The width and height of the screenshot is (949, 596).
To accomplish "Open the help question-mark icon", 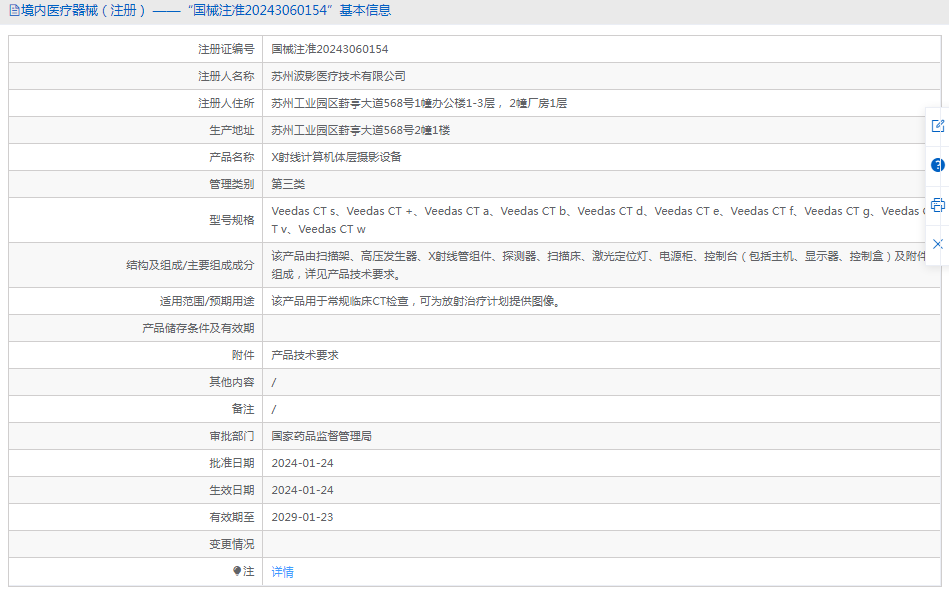I will point(938,165).
